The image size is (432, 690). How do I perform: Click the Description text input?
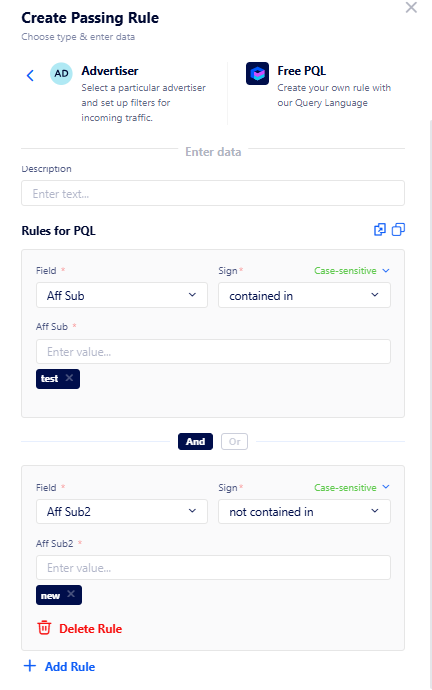click(213, 193)
